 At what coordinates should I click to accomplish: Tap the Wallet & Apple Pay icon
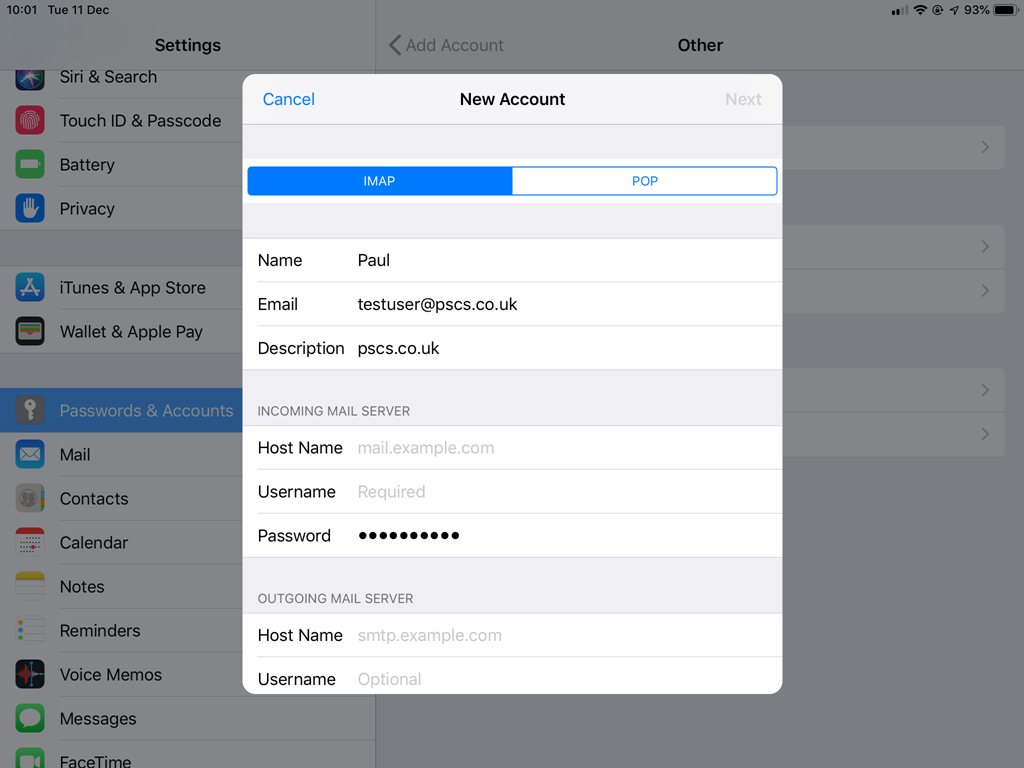tap(30, 332)
